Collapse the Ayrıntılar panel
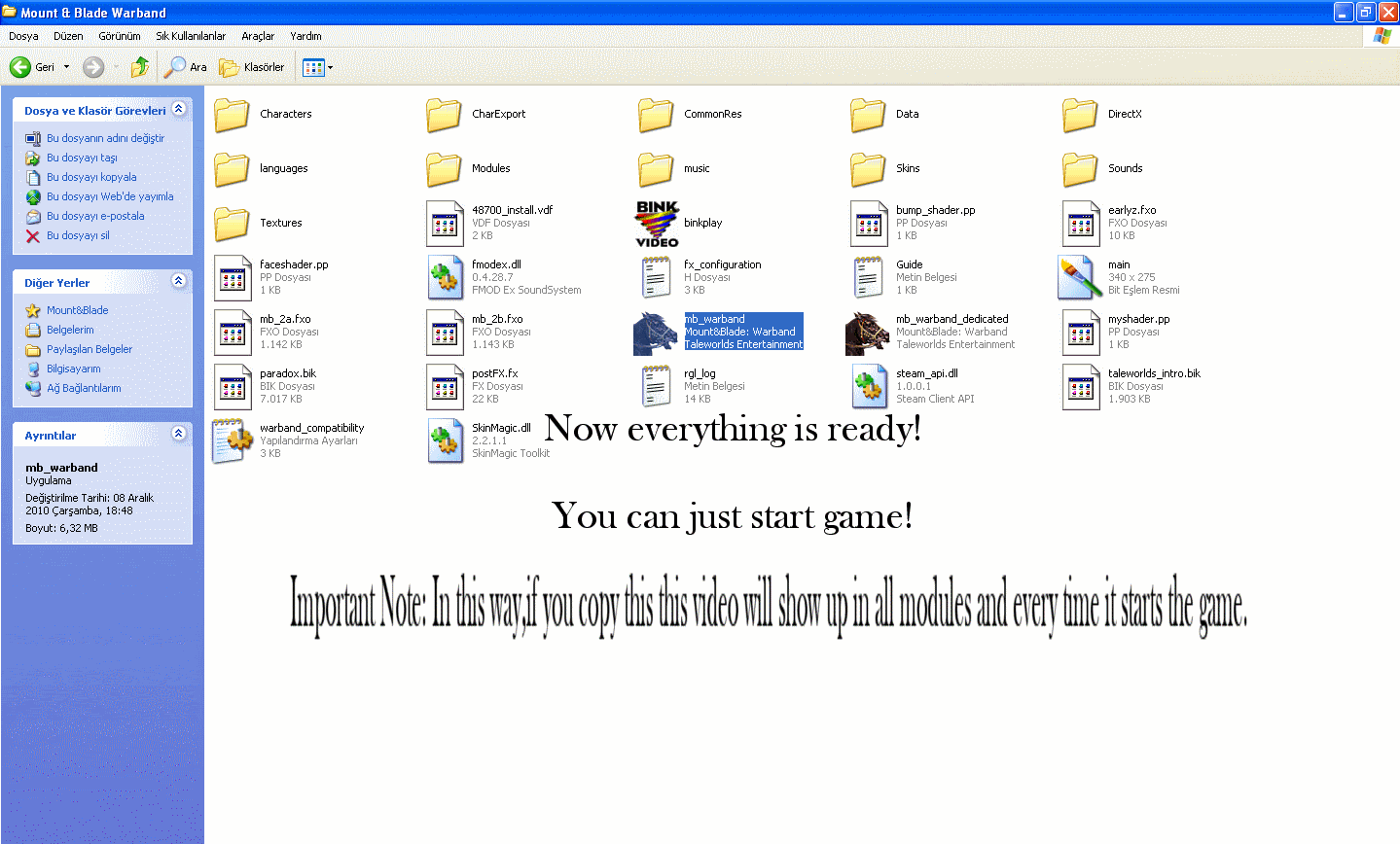The width and height of the screenshot is (1400, 844). tap(179, 434)
